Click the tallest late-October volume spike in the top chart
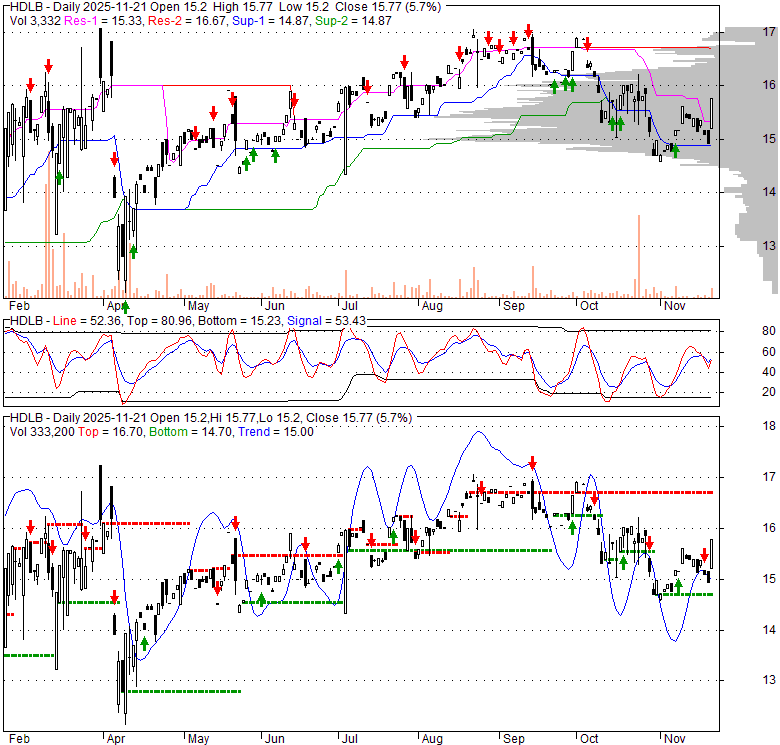The height and width of the screenshot is (745, 780). (x=639, y=256)
